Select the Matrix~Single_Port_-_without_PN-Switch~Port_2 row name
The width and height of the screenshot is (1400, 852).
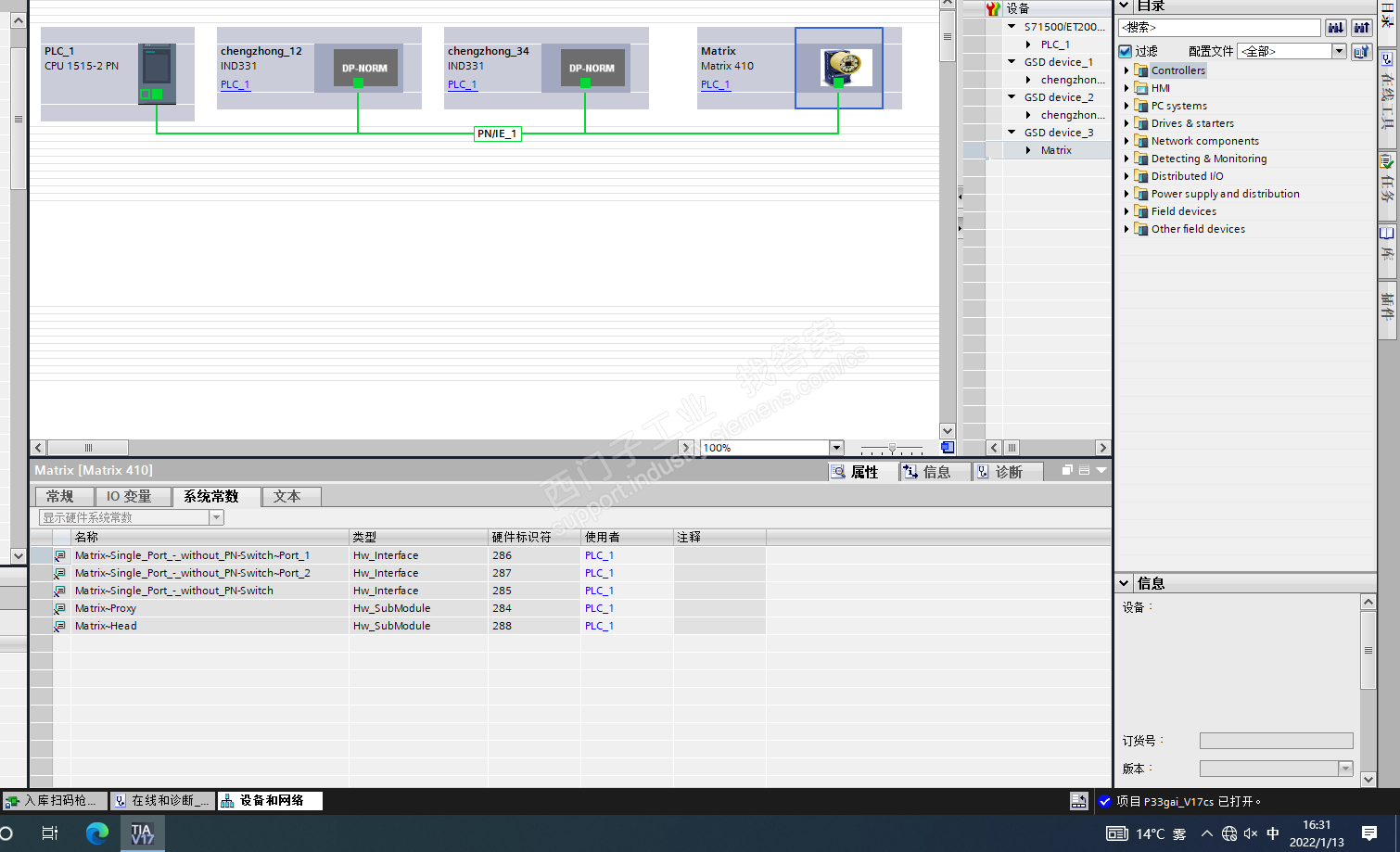[193, 573]
